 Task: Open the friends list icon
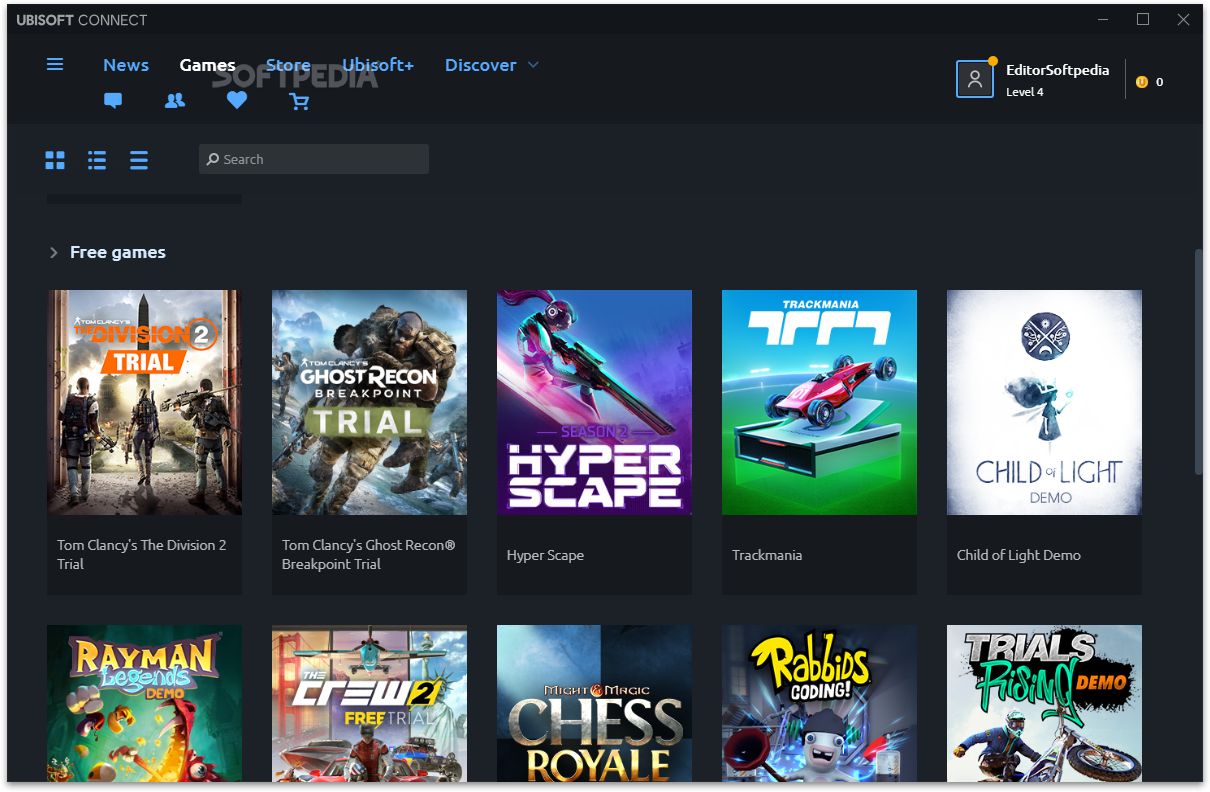[175, 101]
